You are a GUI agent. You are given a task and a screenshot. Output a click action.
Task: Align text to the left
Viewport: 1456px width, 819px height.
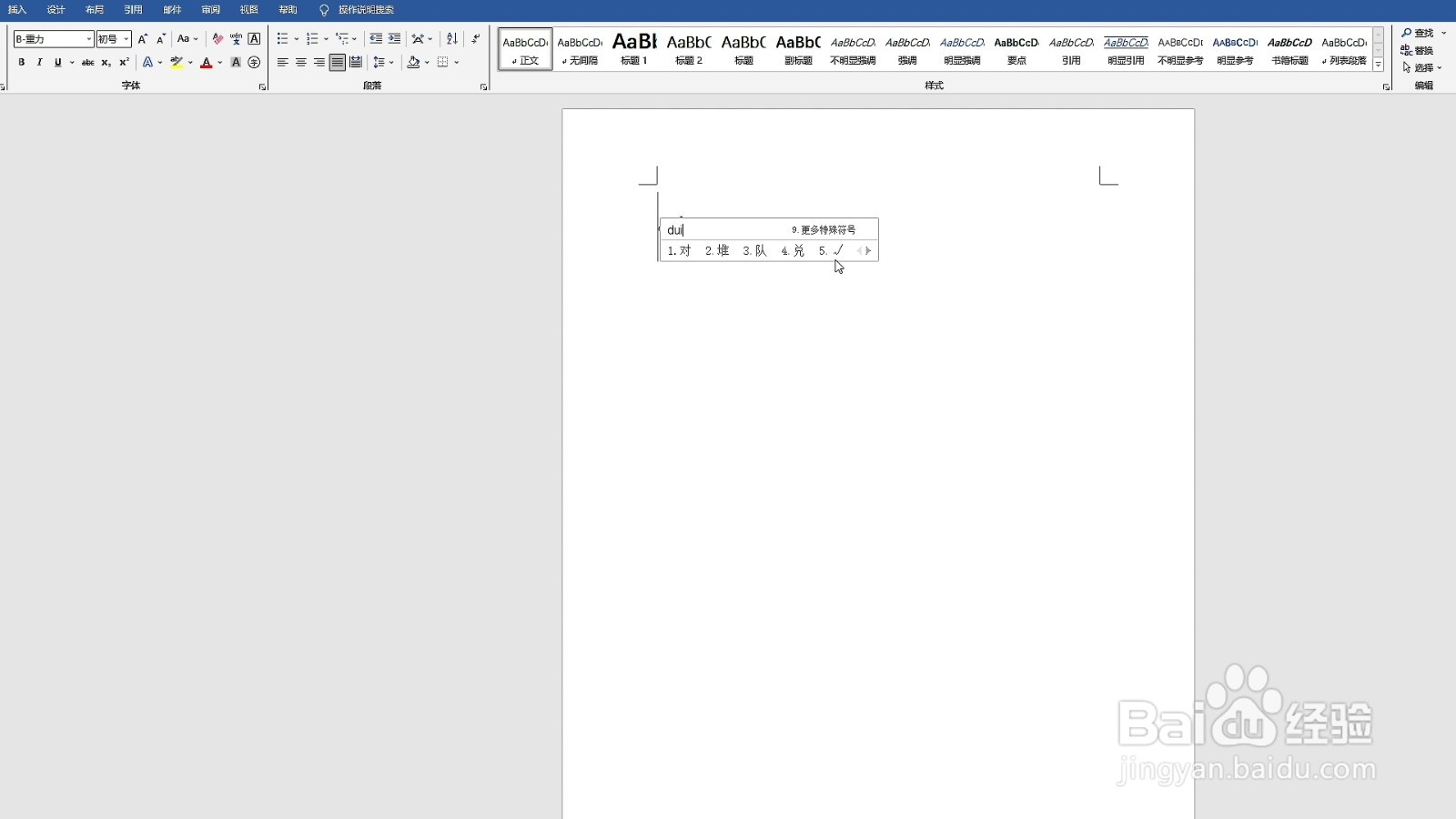tap(282, 63)
